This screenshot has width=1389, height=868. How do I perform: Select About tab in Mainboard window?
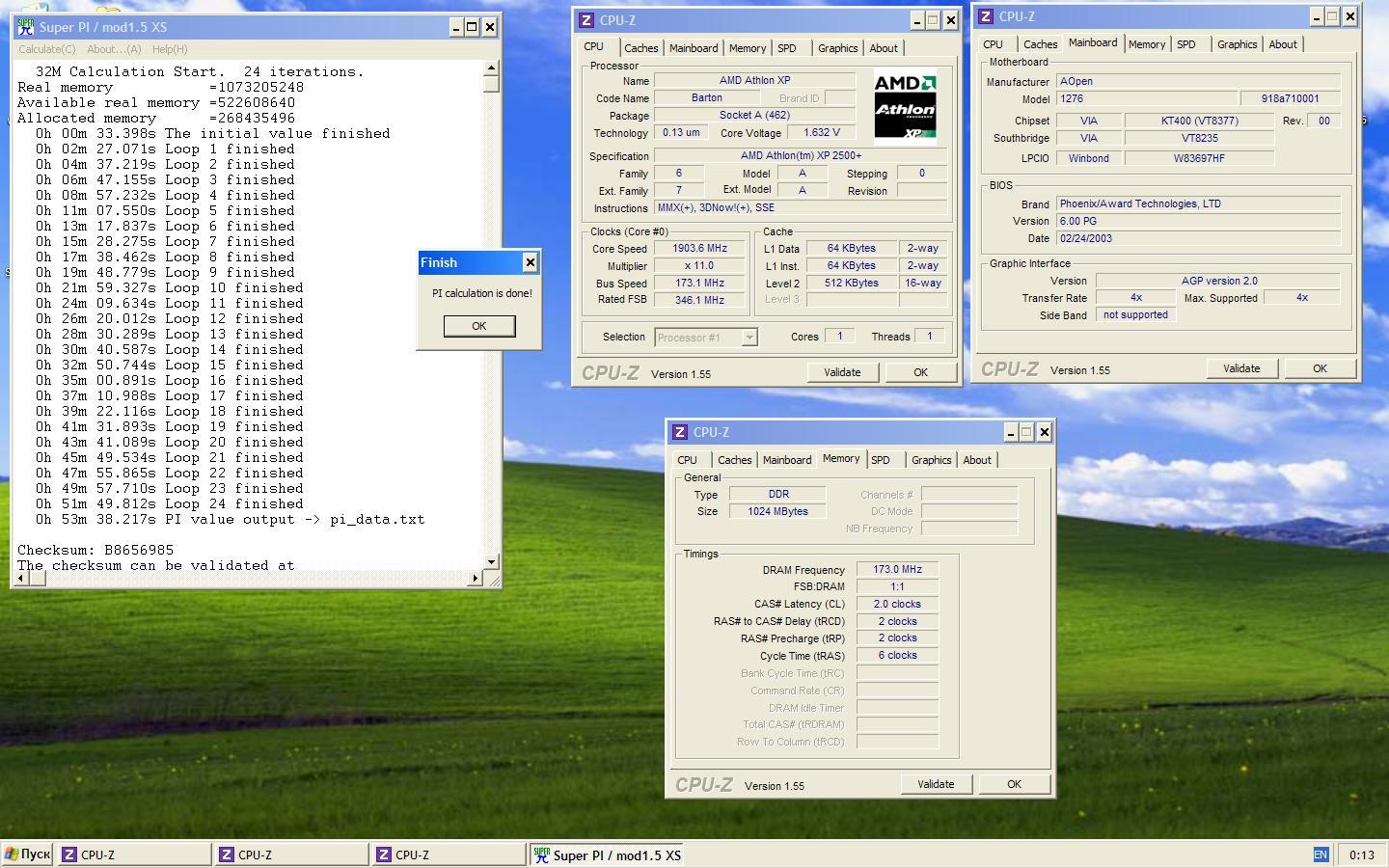coord(1283,44)
